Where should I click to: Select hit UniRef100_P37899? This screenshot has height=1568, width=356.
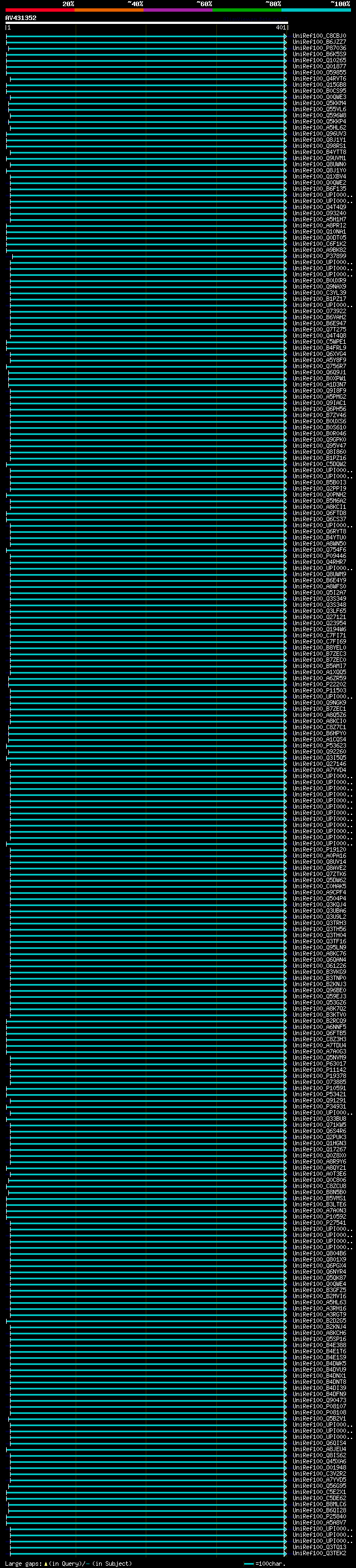point(319,256)
